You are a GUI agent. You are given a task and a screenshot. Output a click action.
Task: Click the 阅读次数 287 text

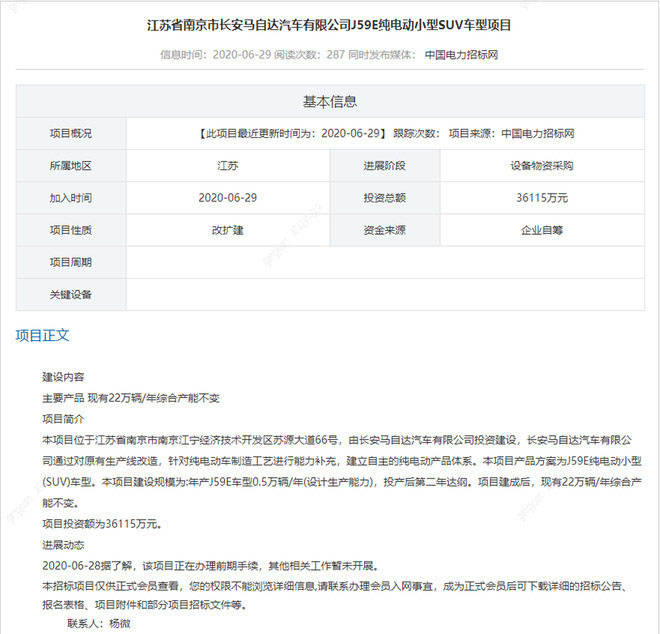coord(309,55)
